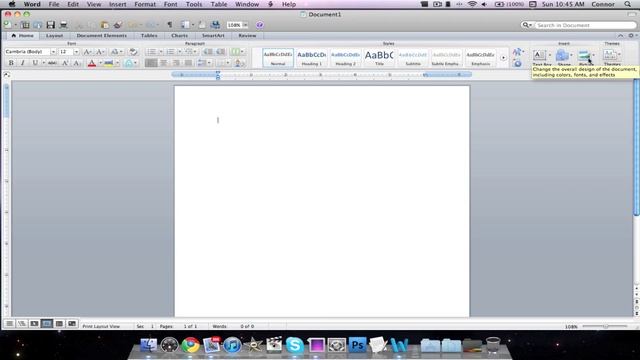The width and height of the screenshot is (640, 360).
Task: Open the font size 12 dropdown
Action: coord(76,52)
